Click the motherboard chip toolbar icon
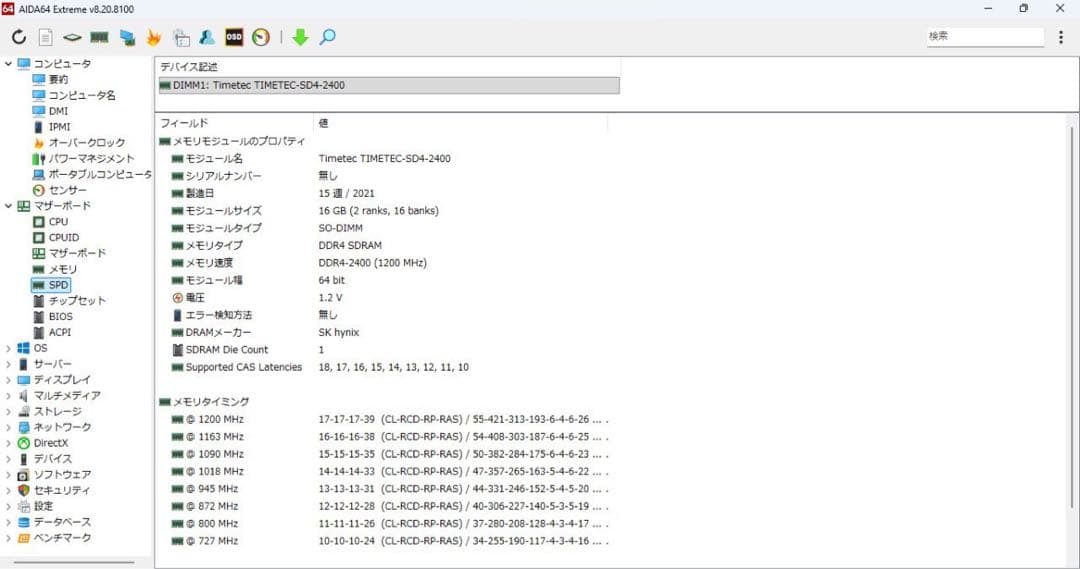This screenshot has height=569, width=1080. click(x=72, y=37)
